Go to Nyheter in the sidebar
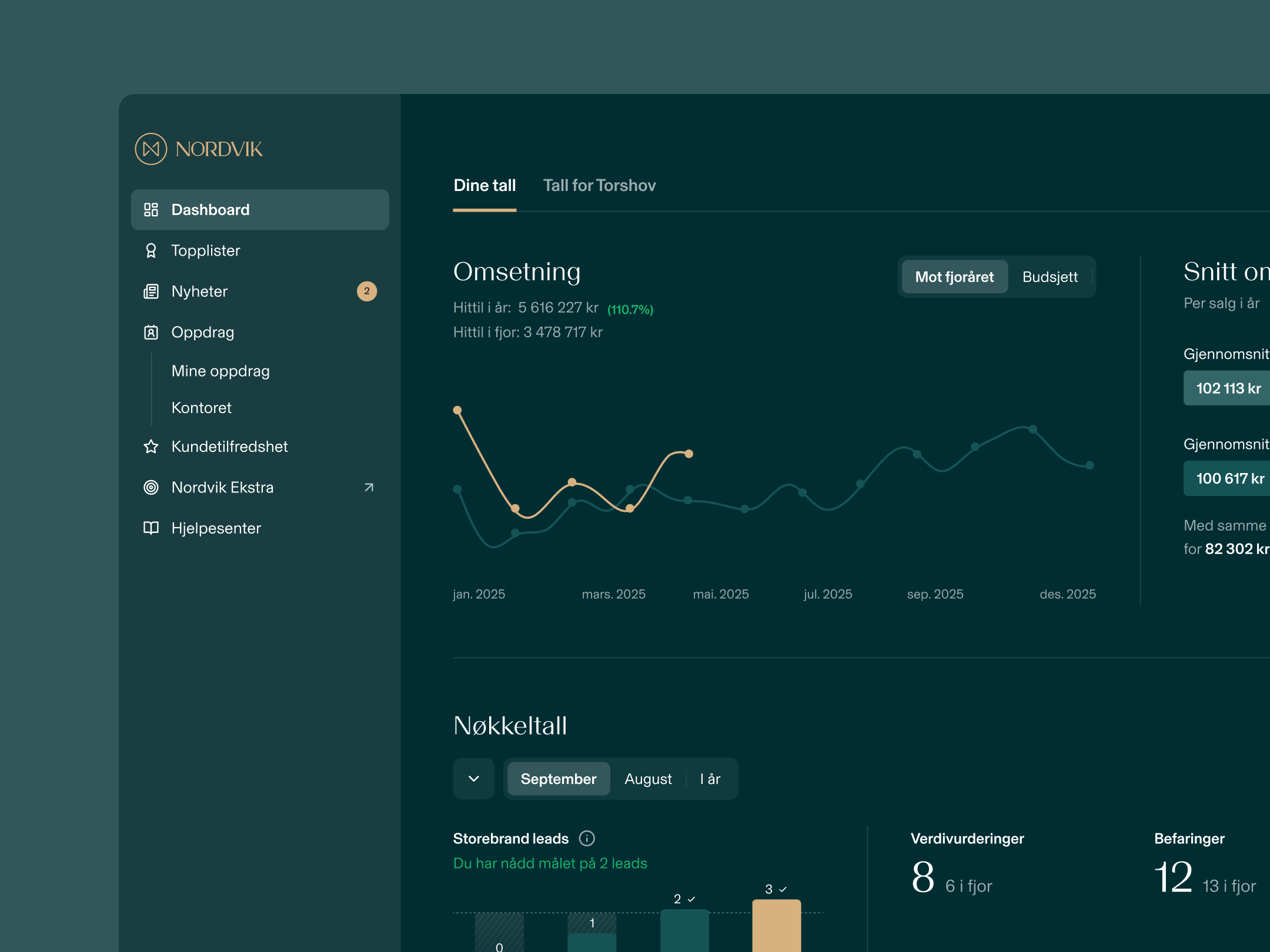 260,291
